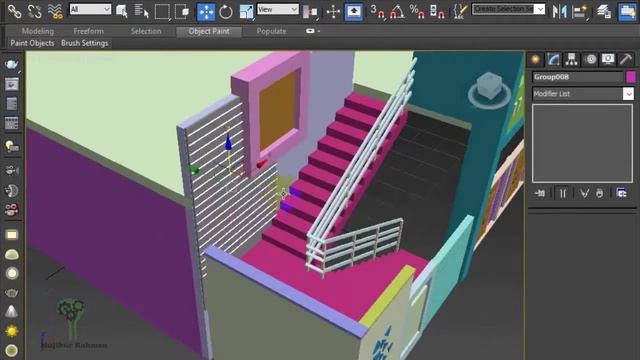Switch to the Modeling ribbon tab
This screenshot has height=360, width=640.
click(x=38, y=31)
